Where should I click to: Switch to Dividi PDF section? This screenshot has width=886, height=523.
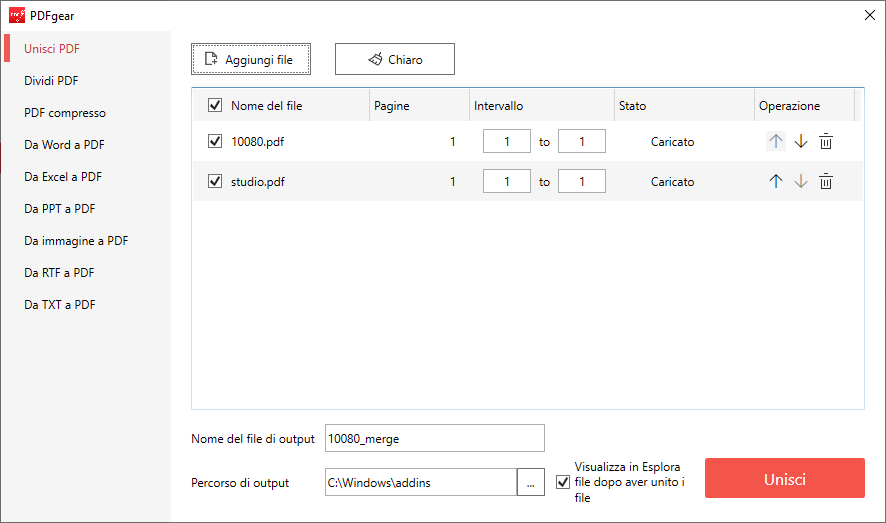click(51, 81)
